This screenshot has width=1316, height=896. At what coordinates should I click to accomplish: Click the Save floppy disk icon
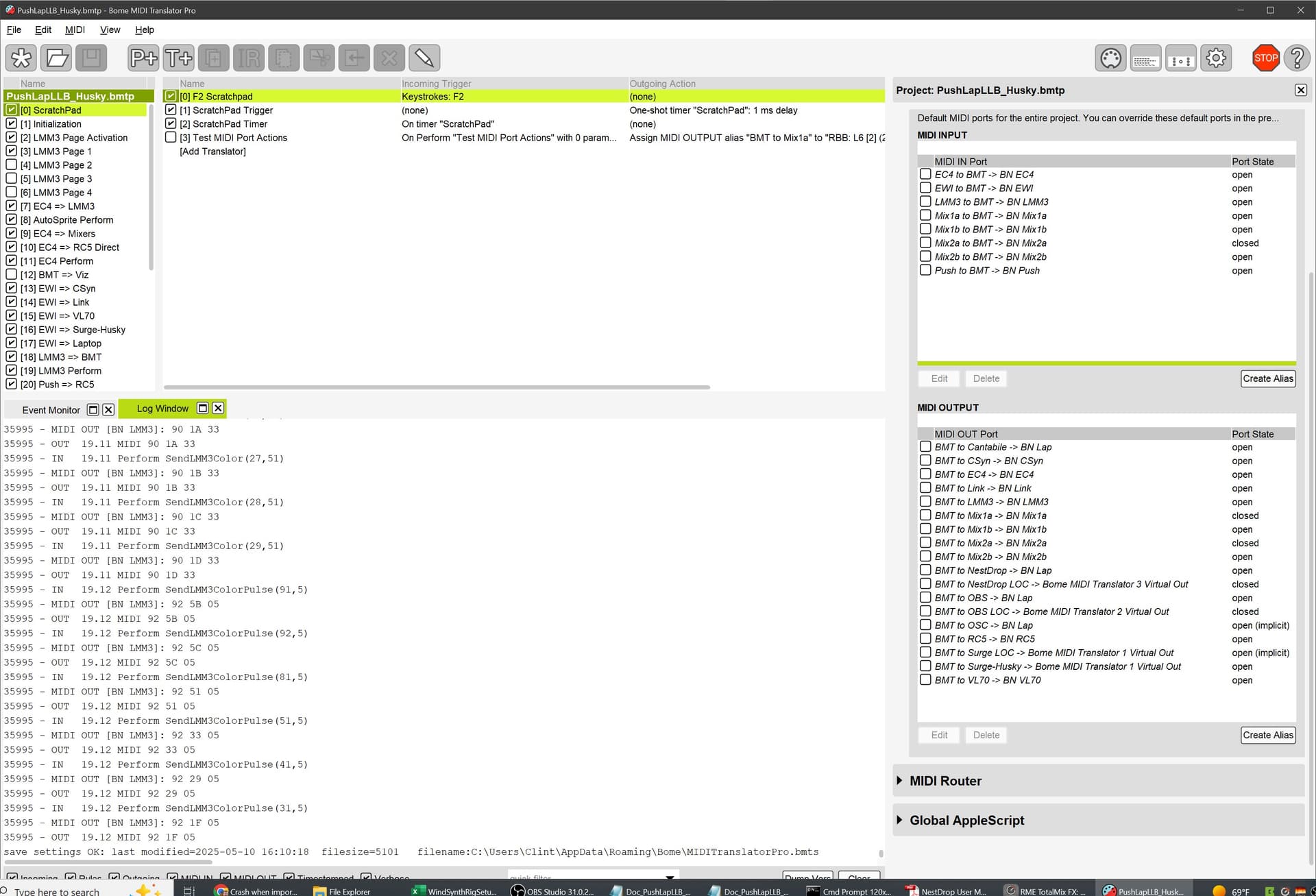pyautogui.click(x=91, y=58)
